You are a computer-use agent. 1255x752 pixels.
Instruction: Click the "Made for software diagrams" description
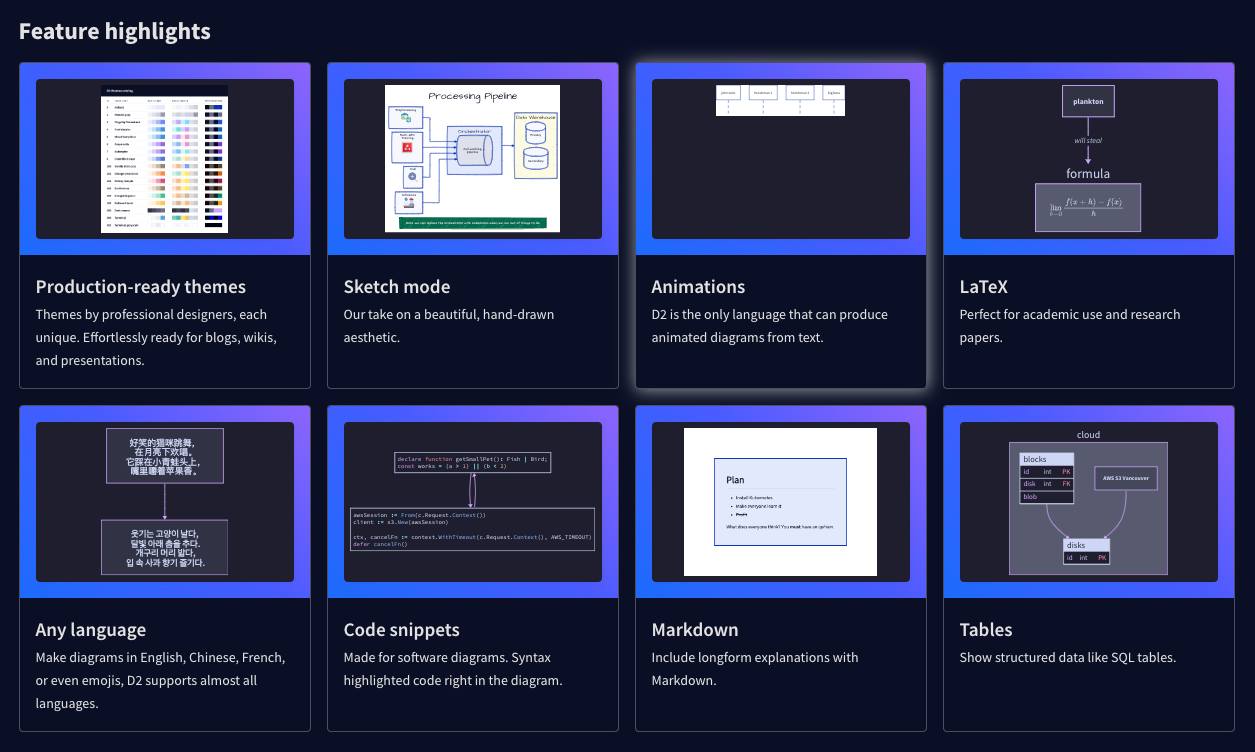point(453,669)
